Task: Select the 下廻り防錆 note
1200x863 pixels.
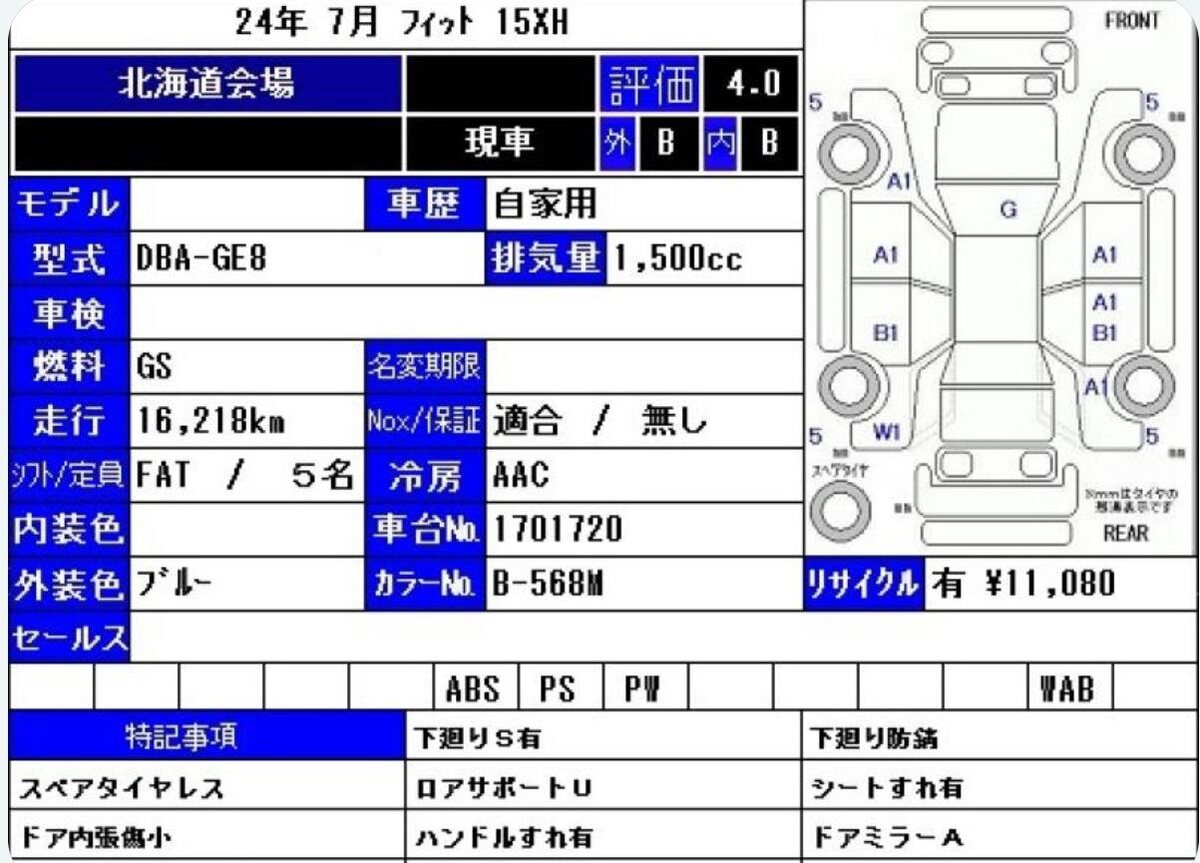Action: pyautogui.click(x=873, y=739)
